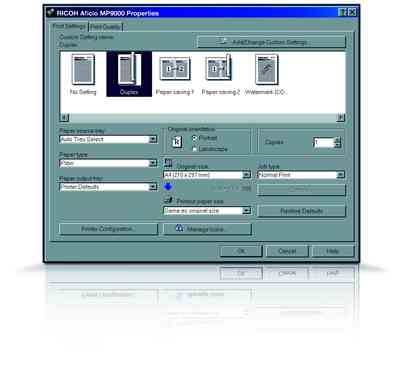Select the No Setting preset icon
This screenshot has height=376, width=400.
(83, 69)
